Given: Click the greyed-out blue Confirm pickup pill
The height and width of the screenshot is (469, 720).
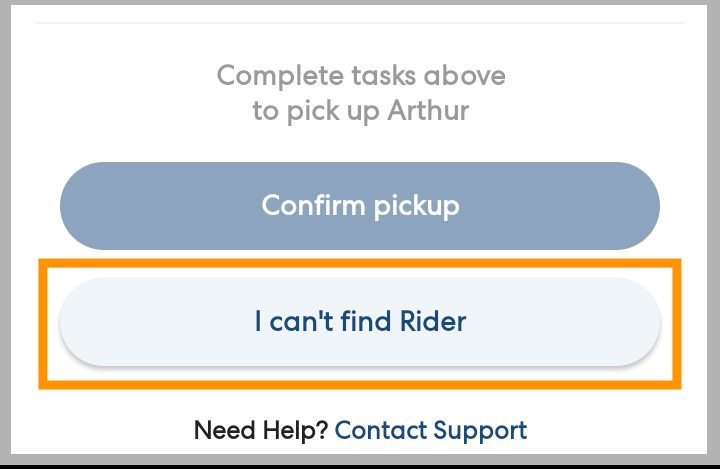Looking at the screenshot, I should (360, 206).
